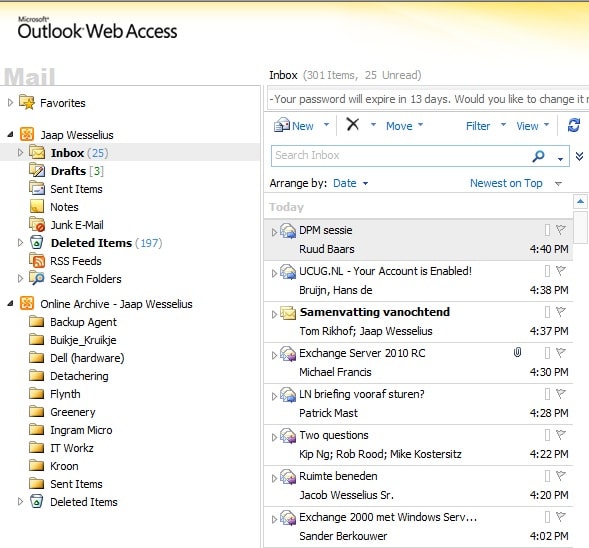Click the mail icon of Two questions message

point(288,436)
